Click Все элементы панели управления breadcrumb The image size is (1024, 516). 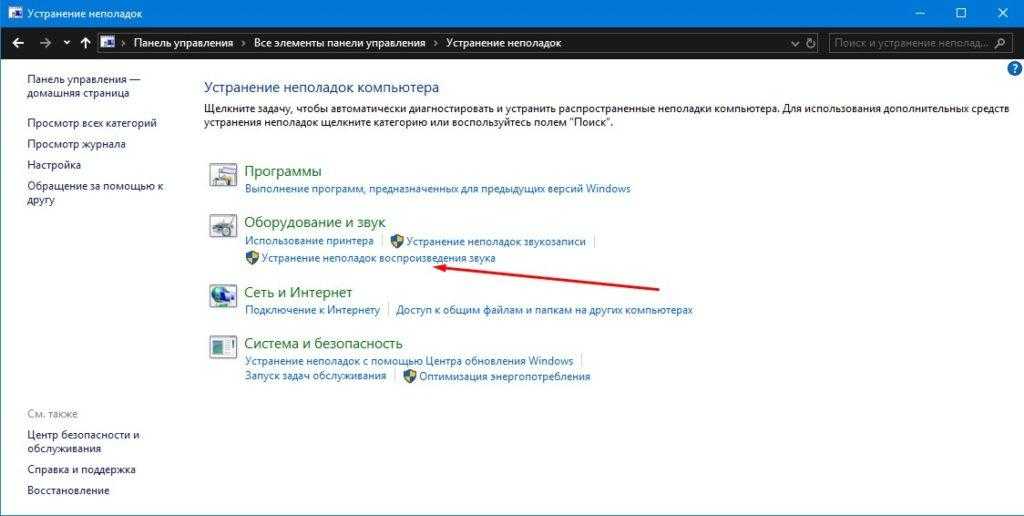coord(339,43)
